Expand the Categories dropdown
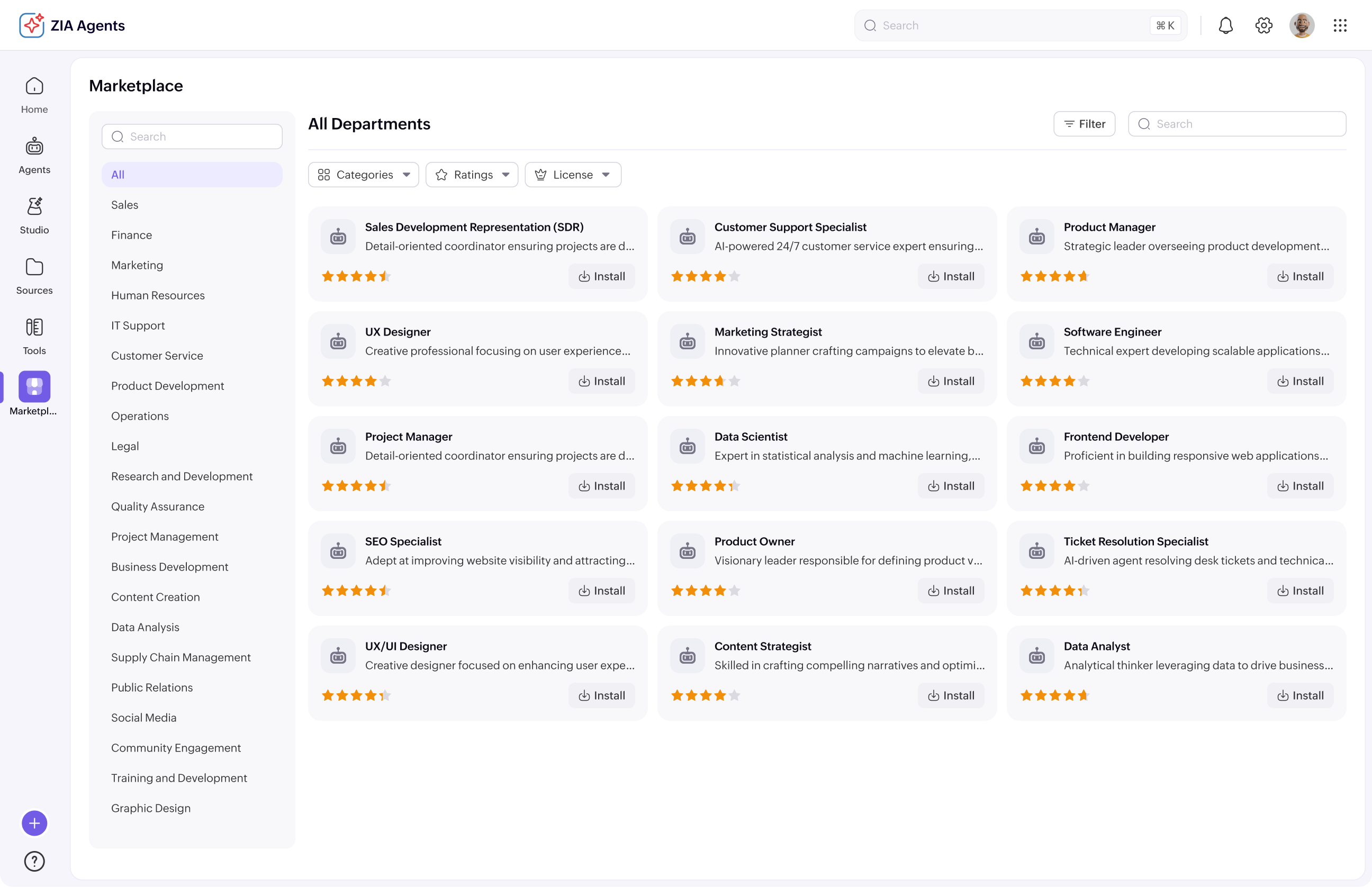This screenshot has width=1372, height=887. click(x=364, y=175)
